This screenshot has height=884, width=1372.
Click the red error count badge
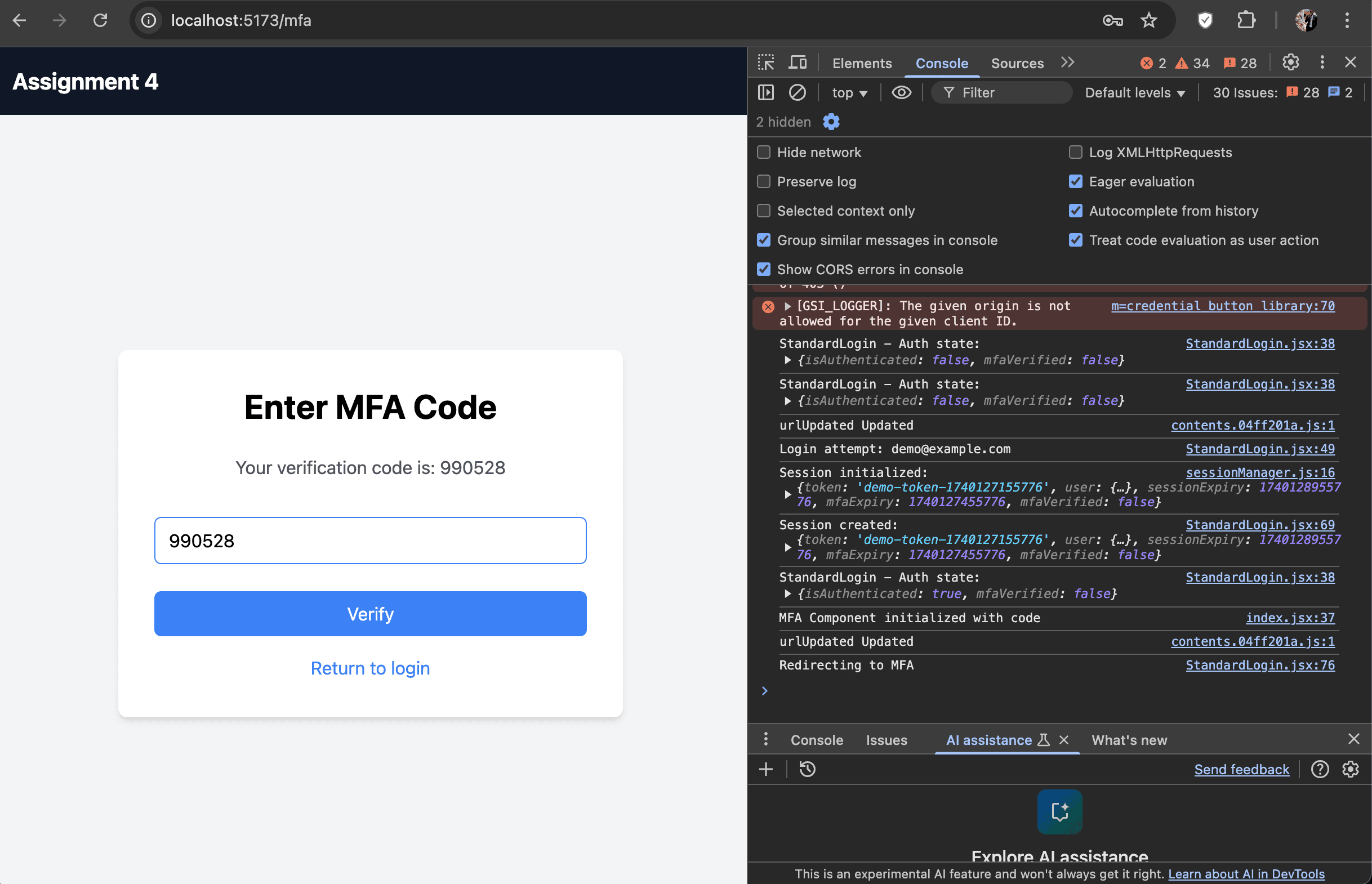point(1153,63)
